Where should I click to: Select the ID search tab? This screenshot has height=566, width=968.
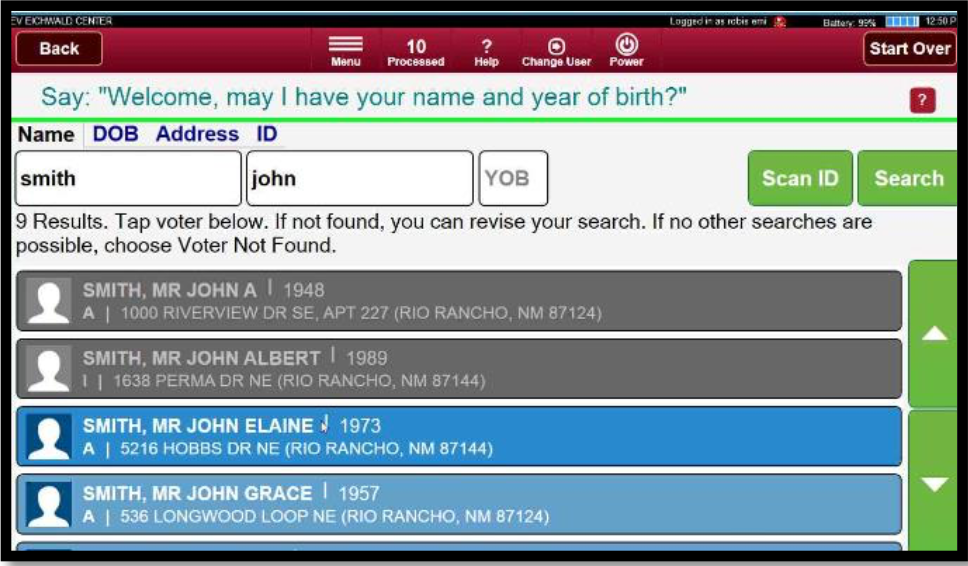point(267,134)
